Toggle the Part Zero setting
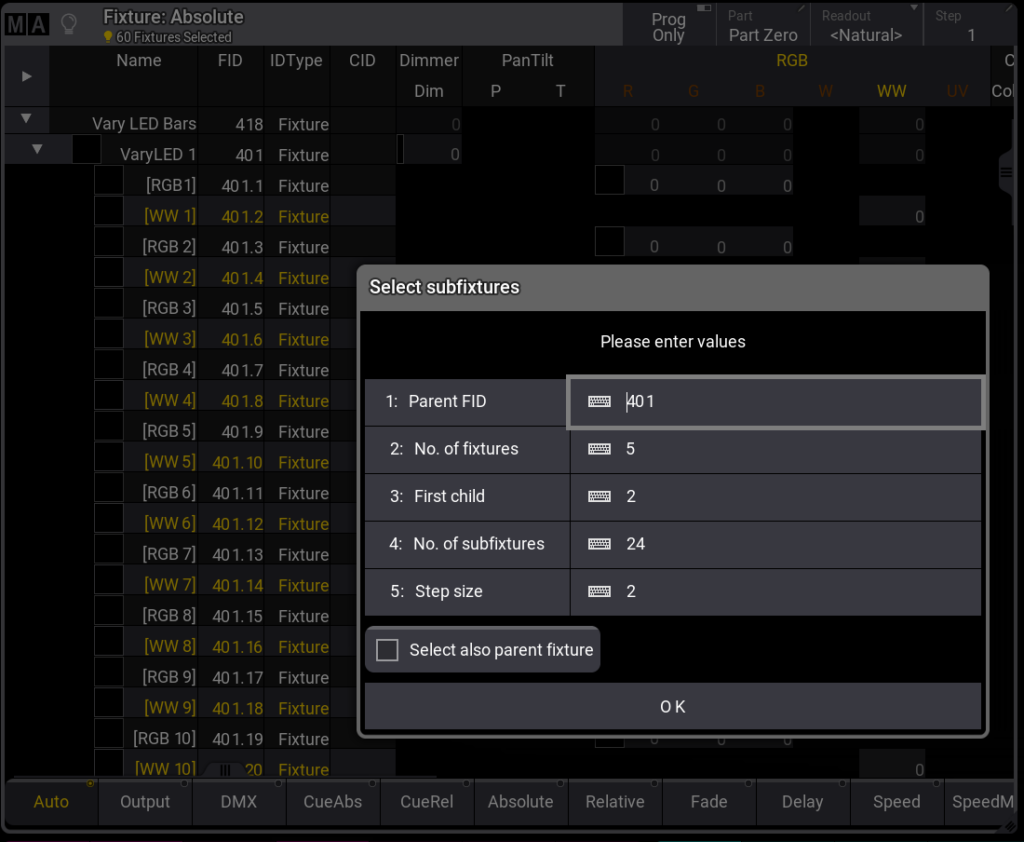Image resolution: width=1024 pixels, height=842 pixels. (762, 26)
